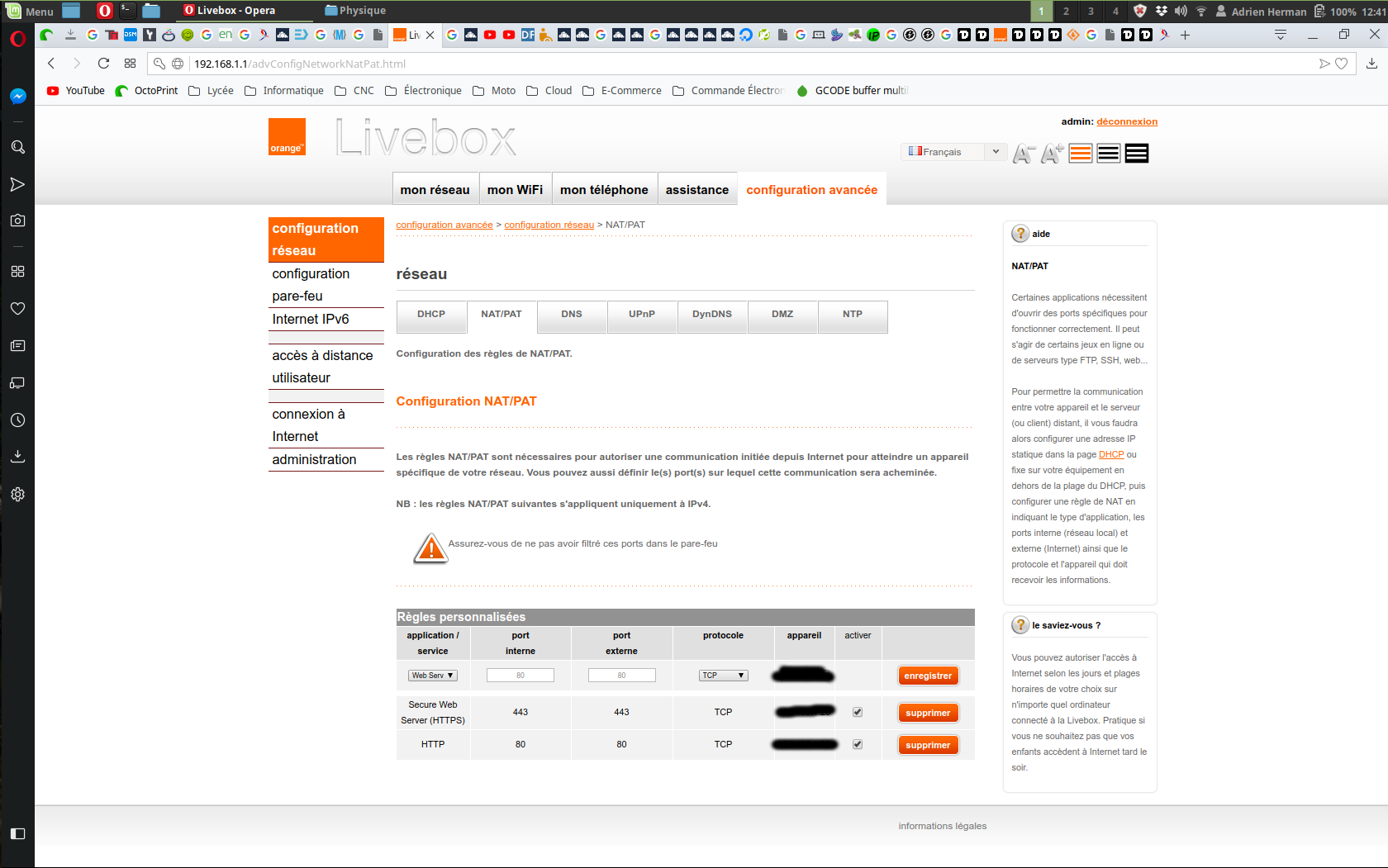Click the déconnexion link
The image size is (1388, 868).
point(1127,121)
